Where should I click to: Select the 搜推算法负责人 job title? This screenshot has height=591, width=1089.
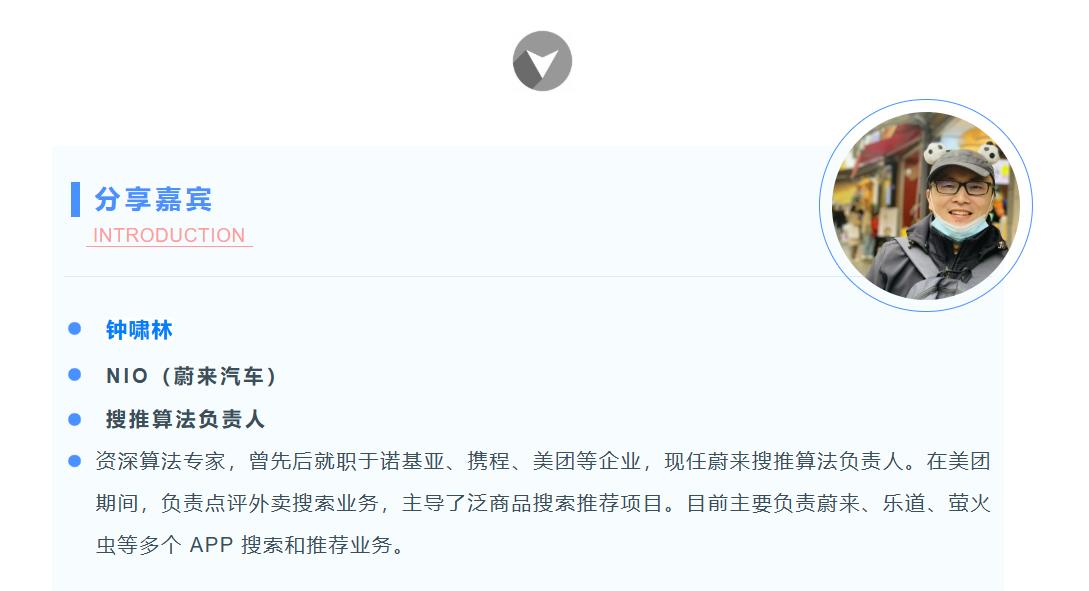(185, 419)
